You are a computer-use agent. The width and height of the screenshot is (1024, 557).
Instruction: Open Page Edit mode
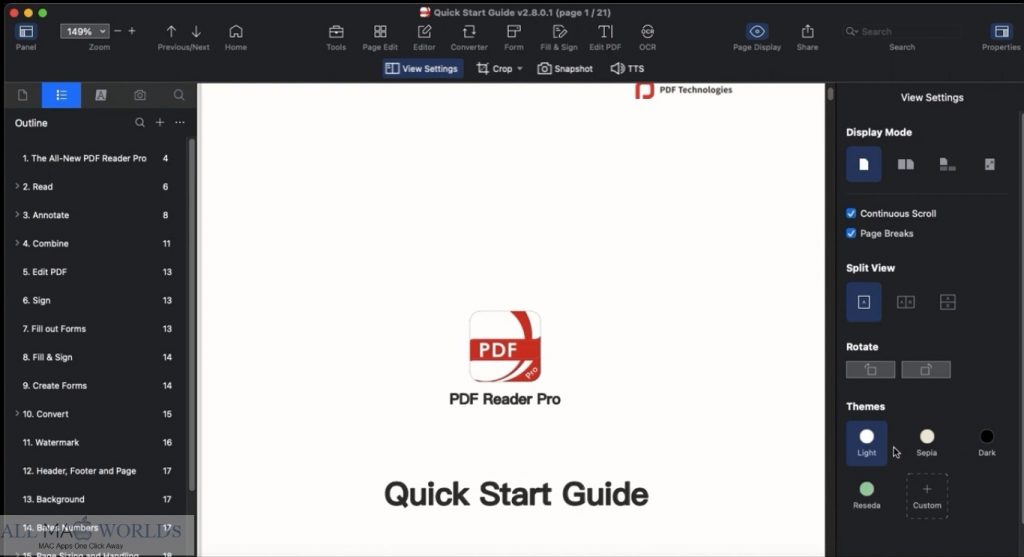[380, 31]
